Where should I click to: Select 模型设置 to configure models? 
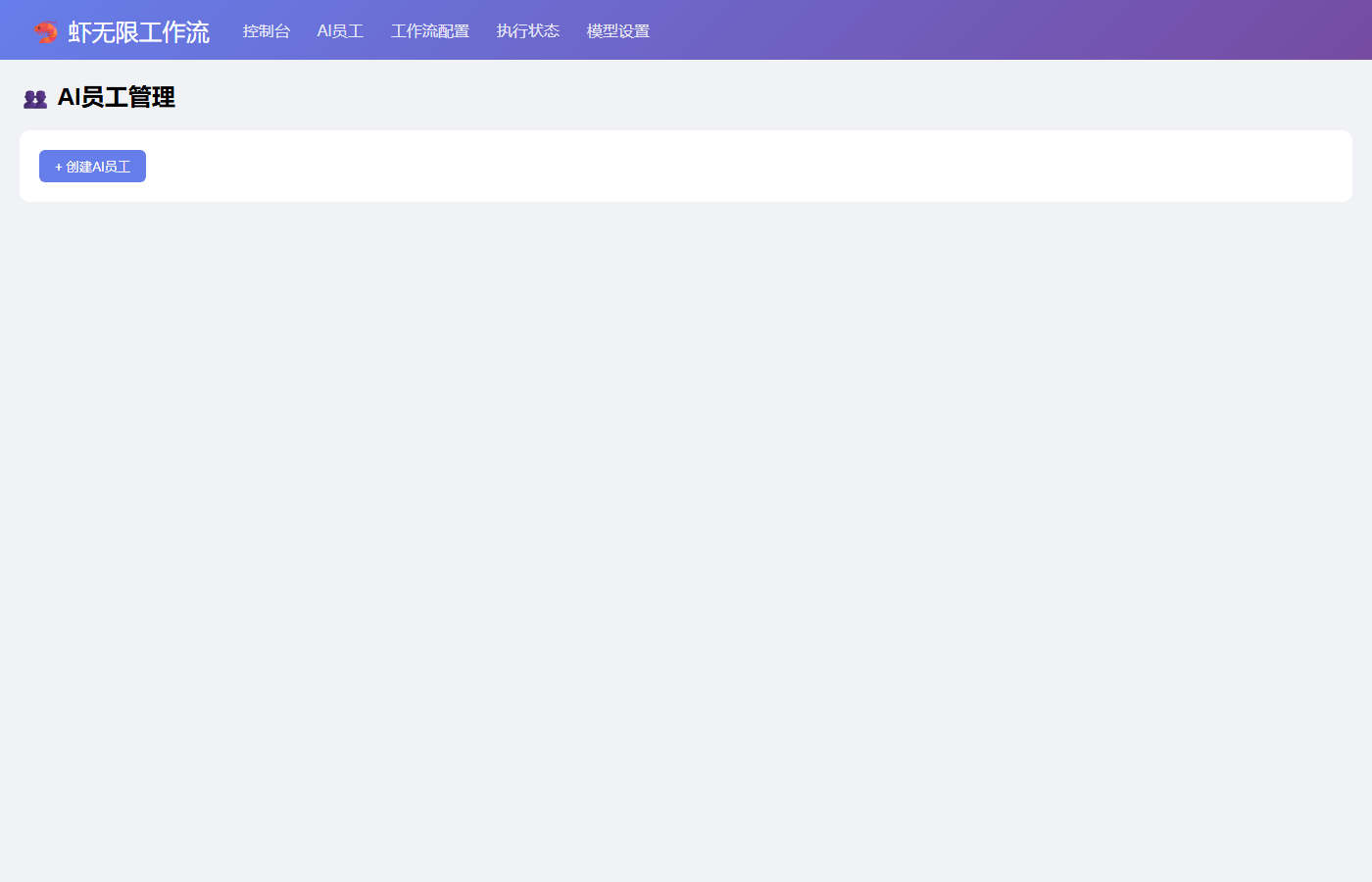click(x=618, y=31)
